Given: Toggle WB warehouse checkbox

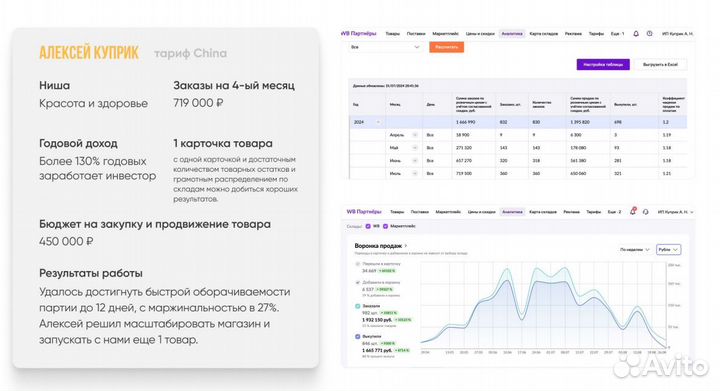Looking at the screenshot, I should 368,226.
